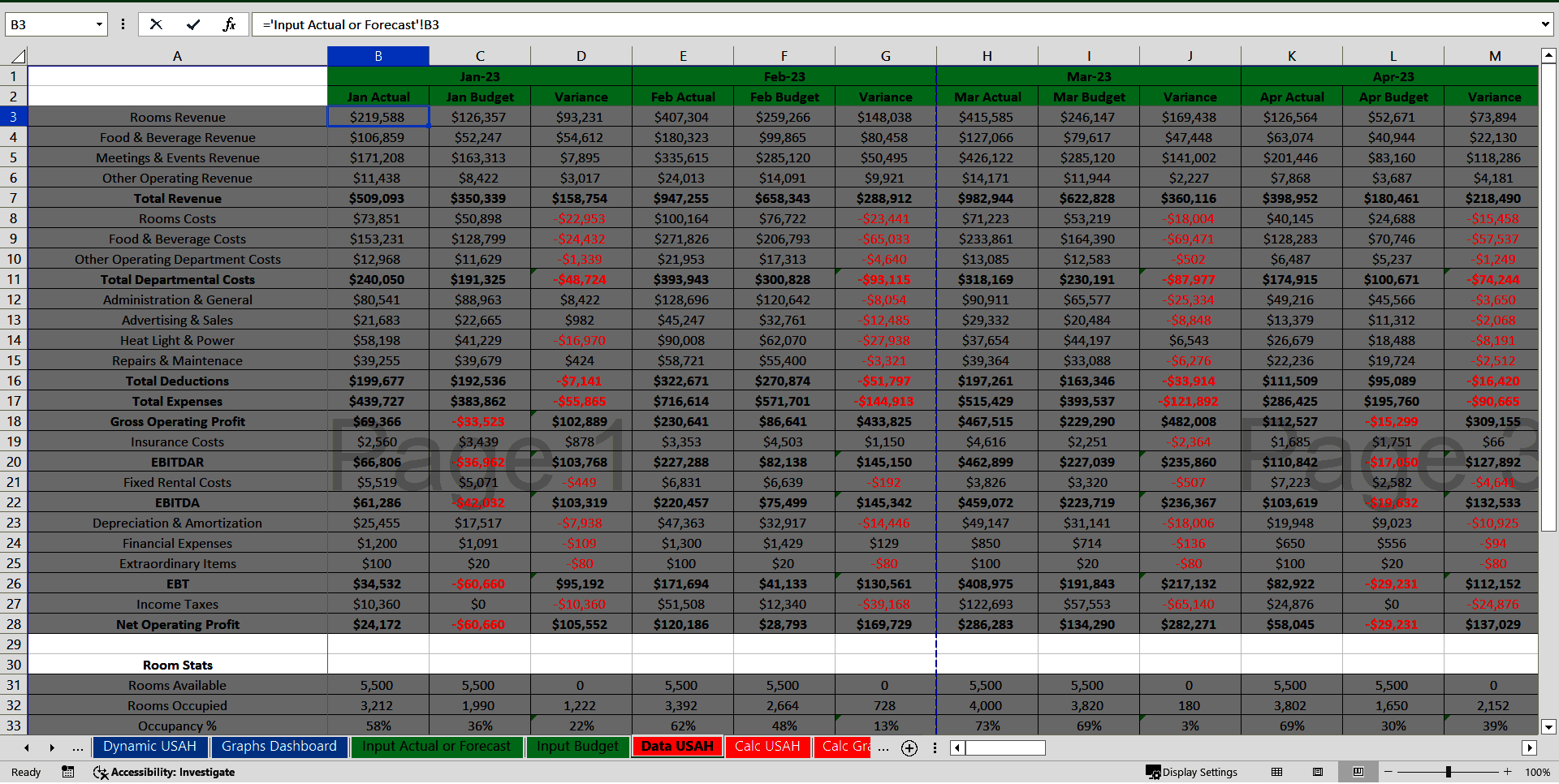Screen dimensions: 1559x784
Task: Adjust tab bar split handle dots
Action: [935, 747]
